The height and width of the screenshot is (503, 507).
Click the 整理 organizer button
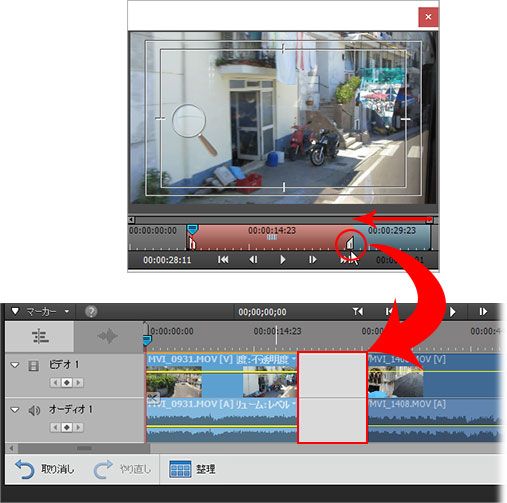[x=192, y=469]
